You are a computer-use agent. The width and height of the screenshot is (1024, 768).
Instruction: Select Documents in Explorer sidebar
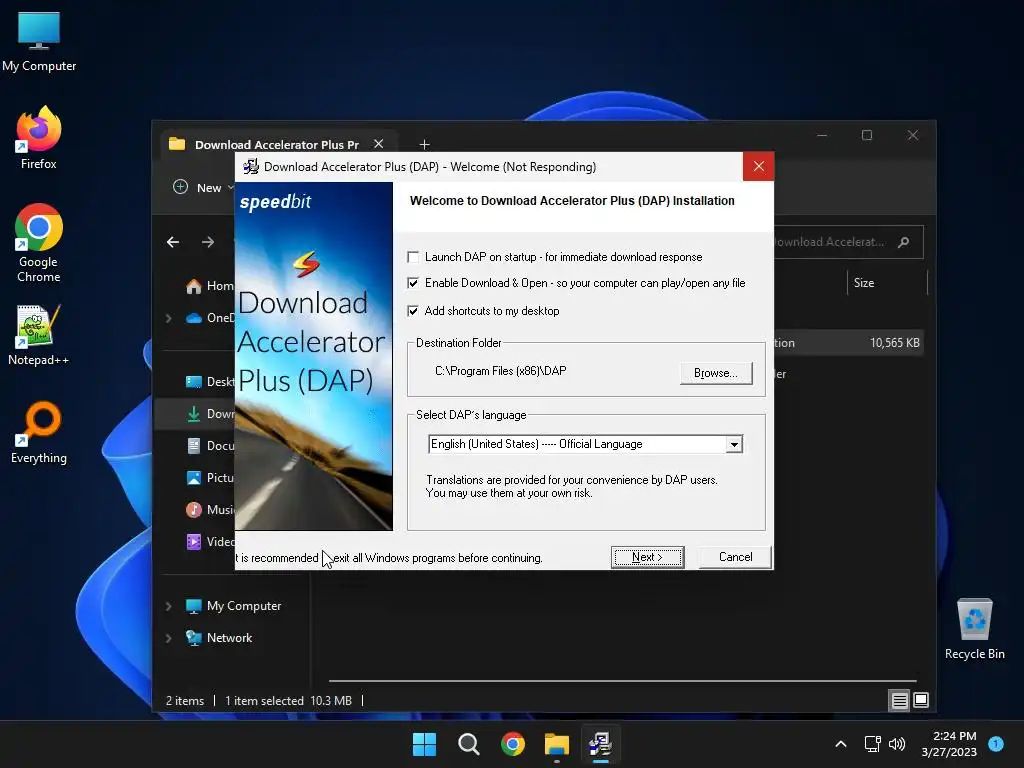click(x=209, y=445)
